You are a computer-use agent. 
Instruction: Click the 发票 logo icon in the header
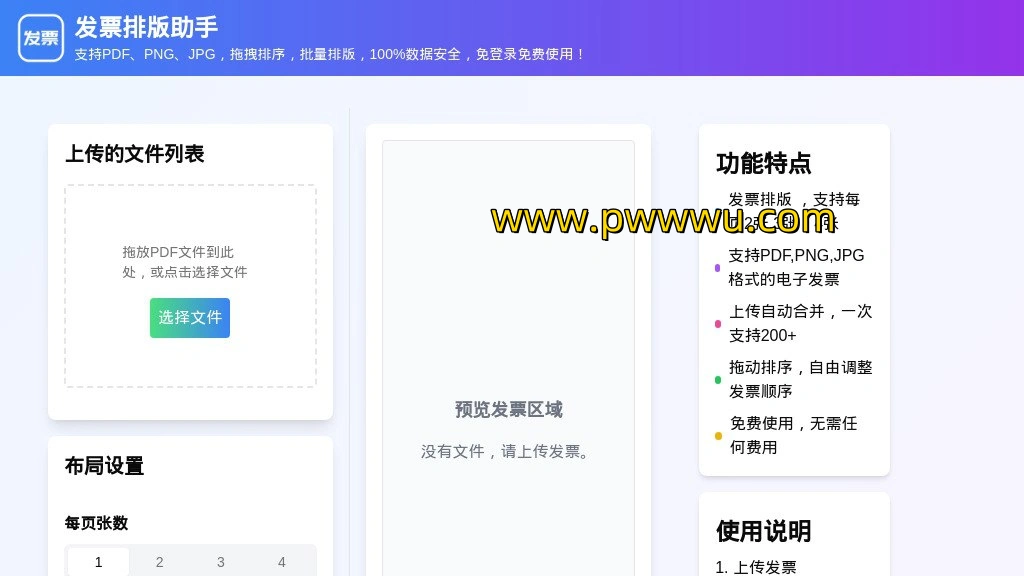pos(40,38)
